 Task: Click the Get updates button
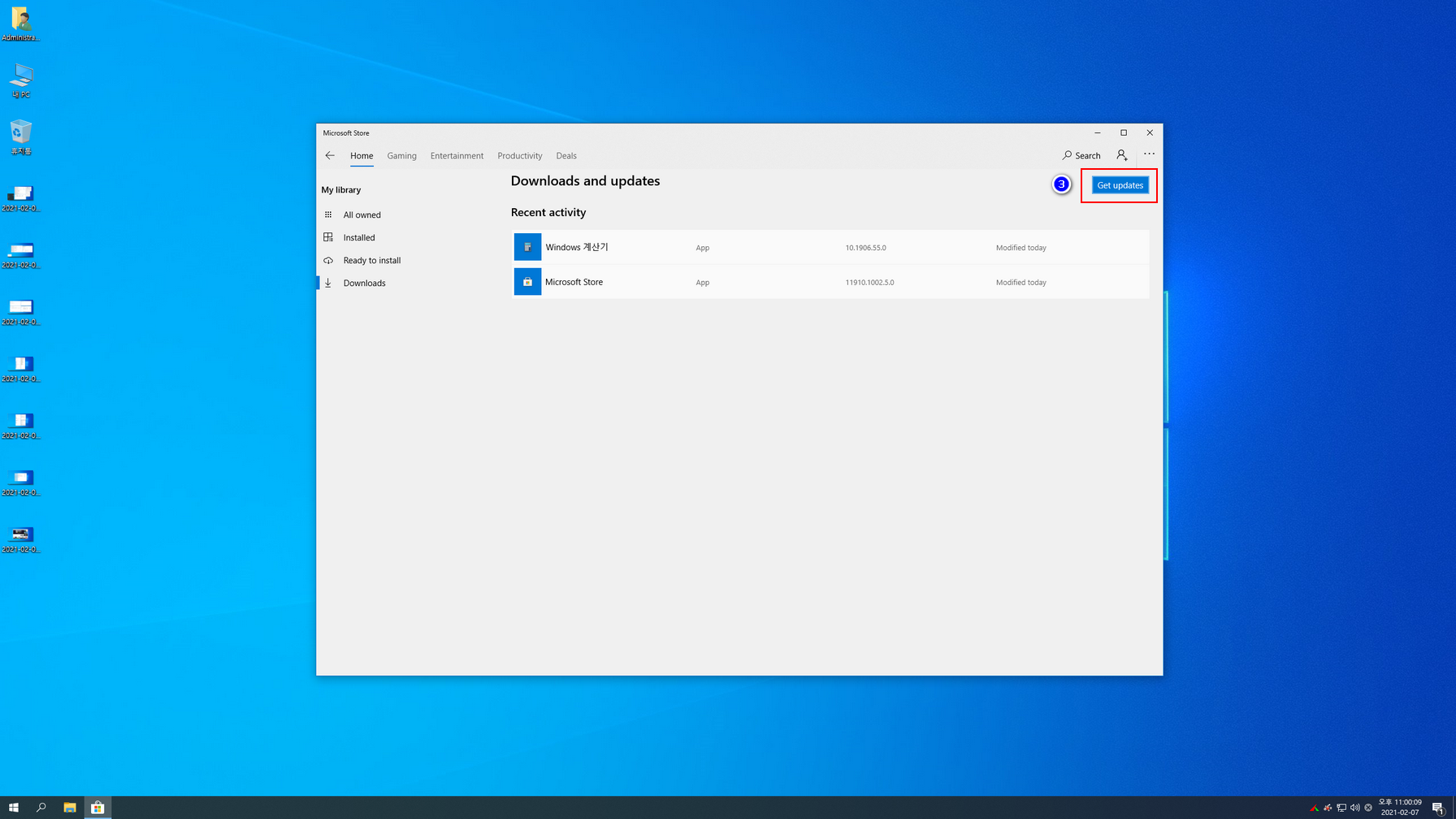pos(1120,185)
